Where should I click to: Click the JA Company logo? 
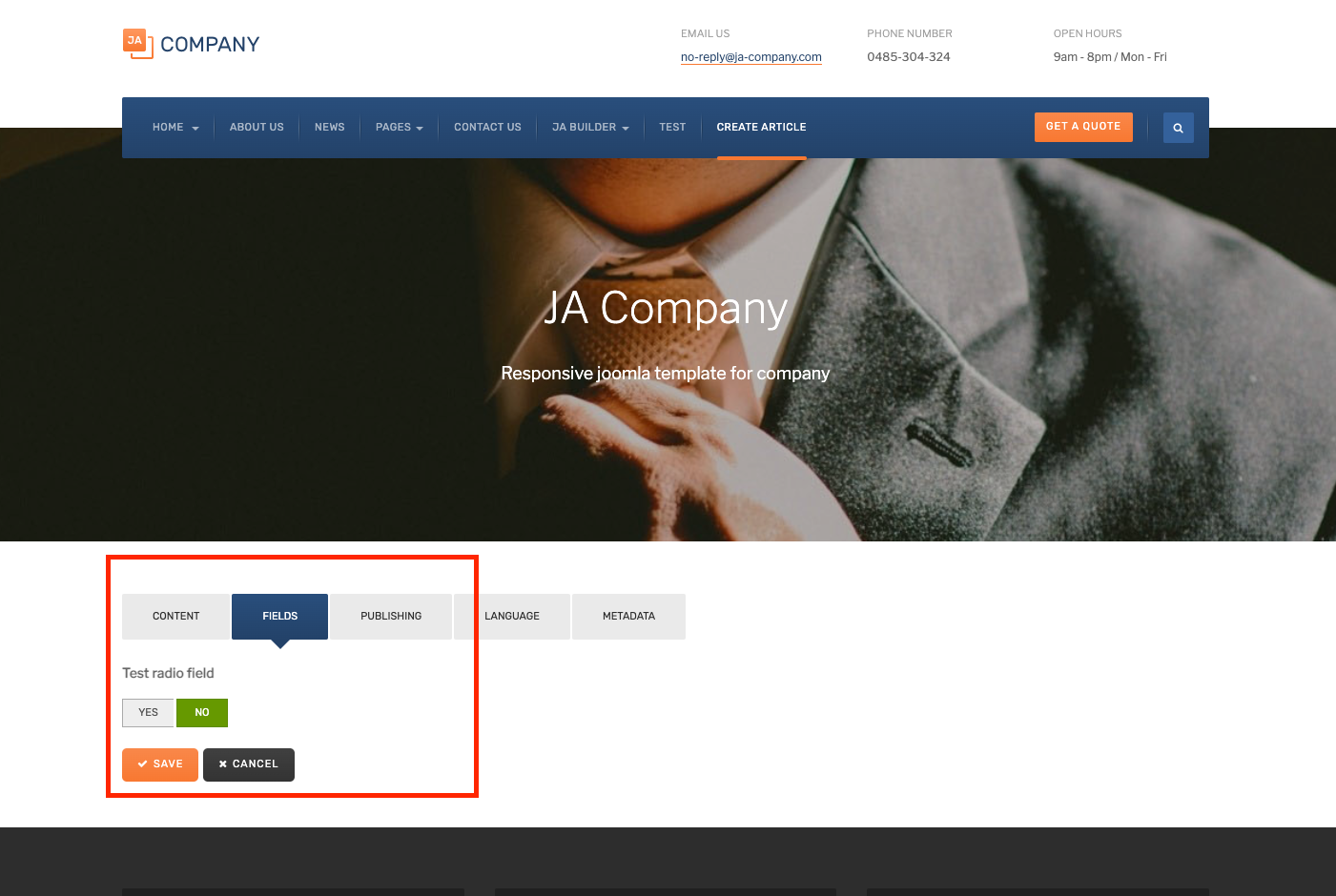pyautogui.click(x=191, y=44)
